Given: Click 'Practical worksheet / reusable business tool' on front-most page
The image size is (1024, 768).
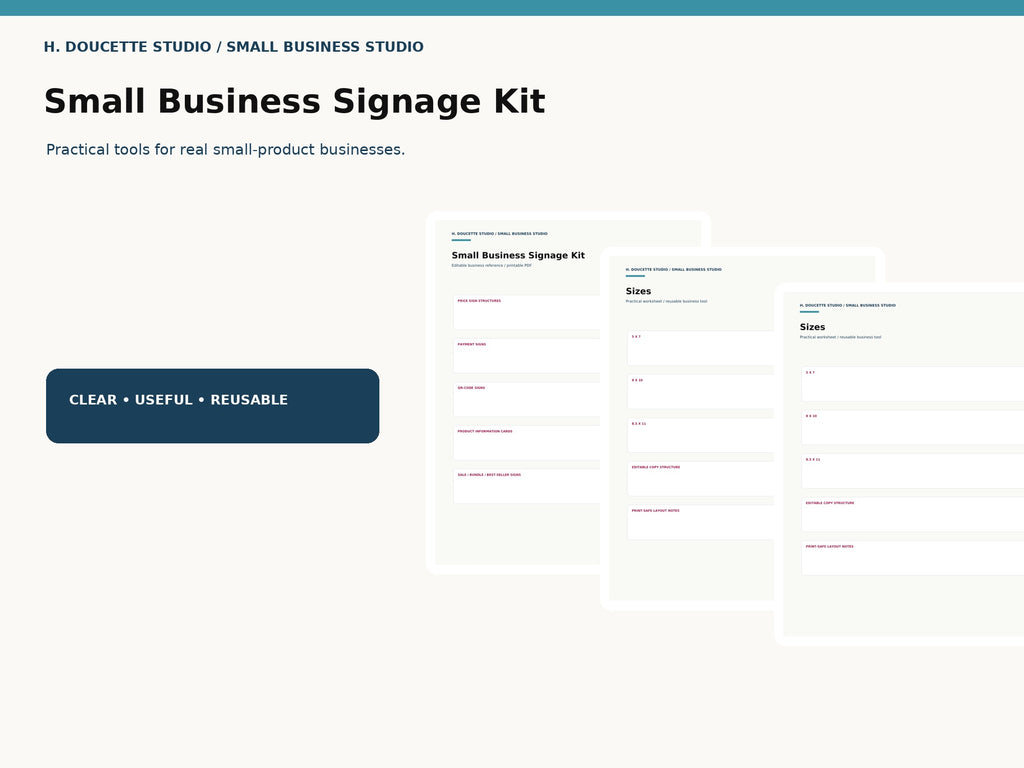Looking at the screenshot, I should tap(840, 338).
